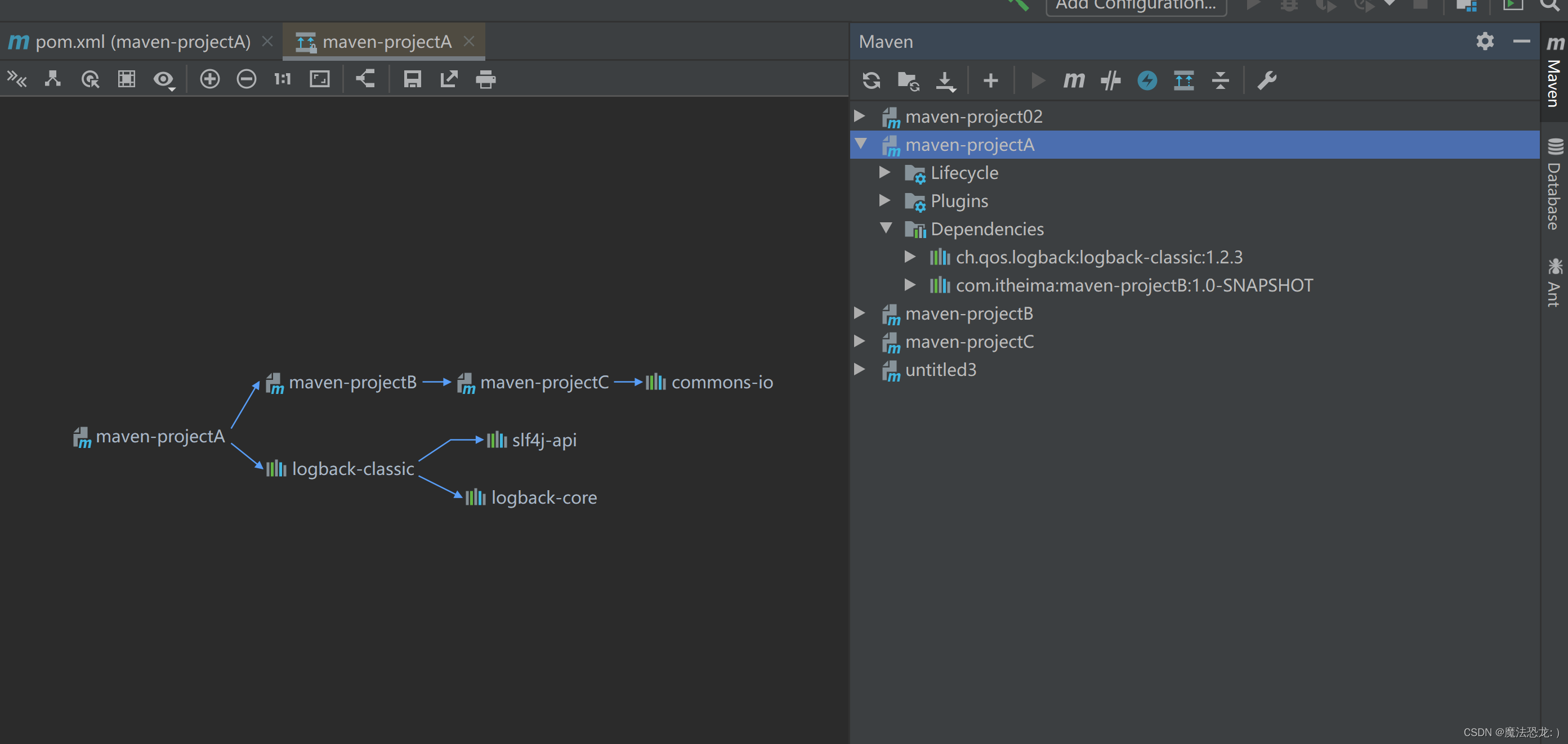The width and height of the screenshot is (1568, 744).
Task: Click the Reload All Maven Projects icon
Action: point(871,80)
